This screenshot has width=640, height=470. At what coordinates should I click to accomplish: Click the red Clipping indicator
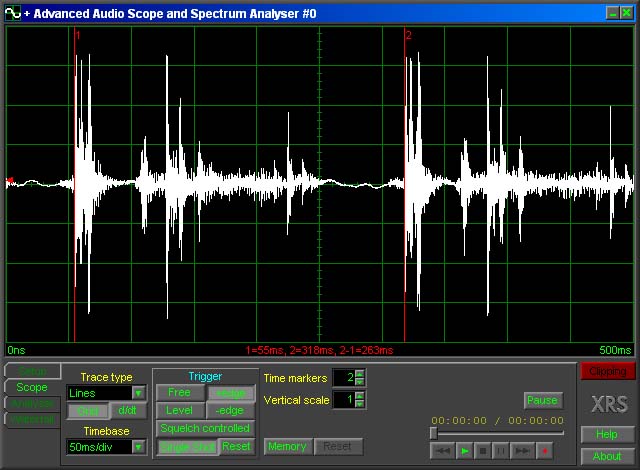(608, 371)
